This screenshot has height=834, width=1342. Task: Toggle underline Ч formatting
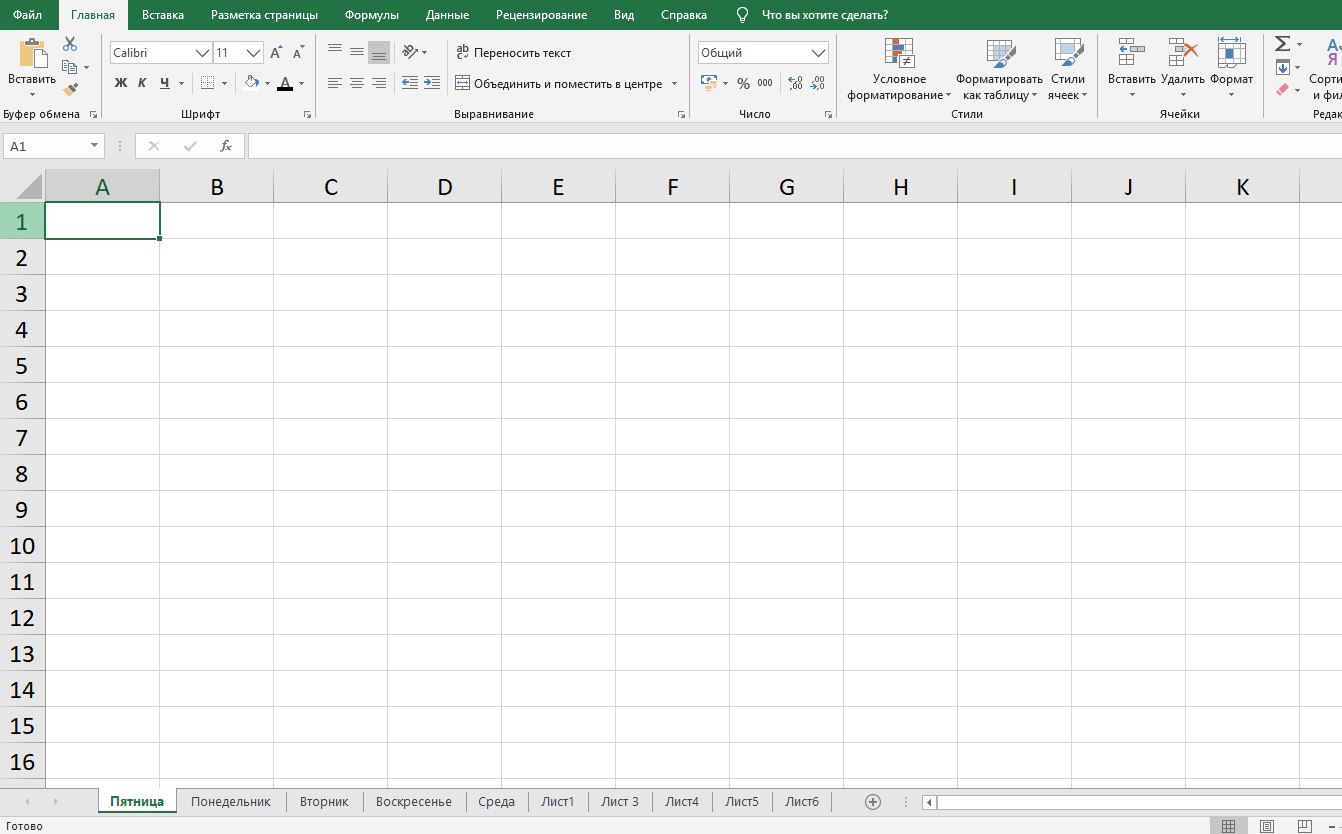[165, 83]
